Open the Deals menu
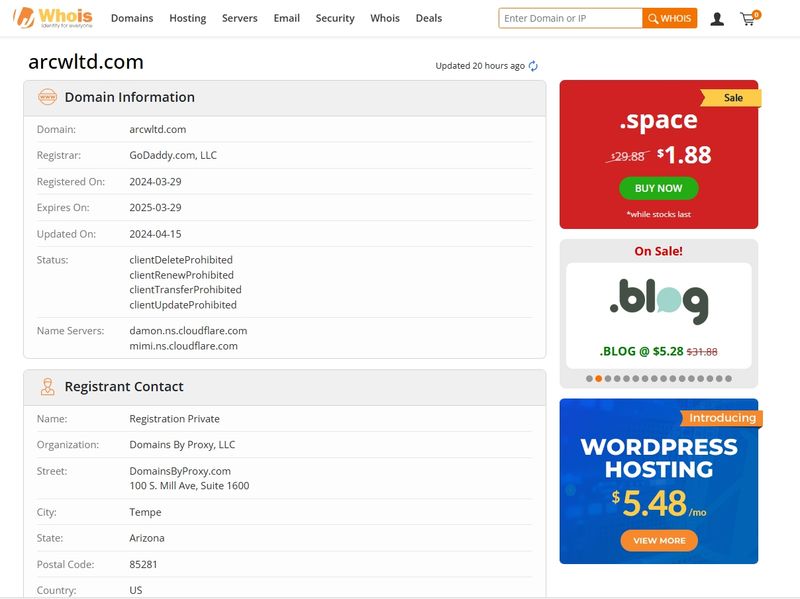The image size is (800, 599). pos(429,18)
